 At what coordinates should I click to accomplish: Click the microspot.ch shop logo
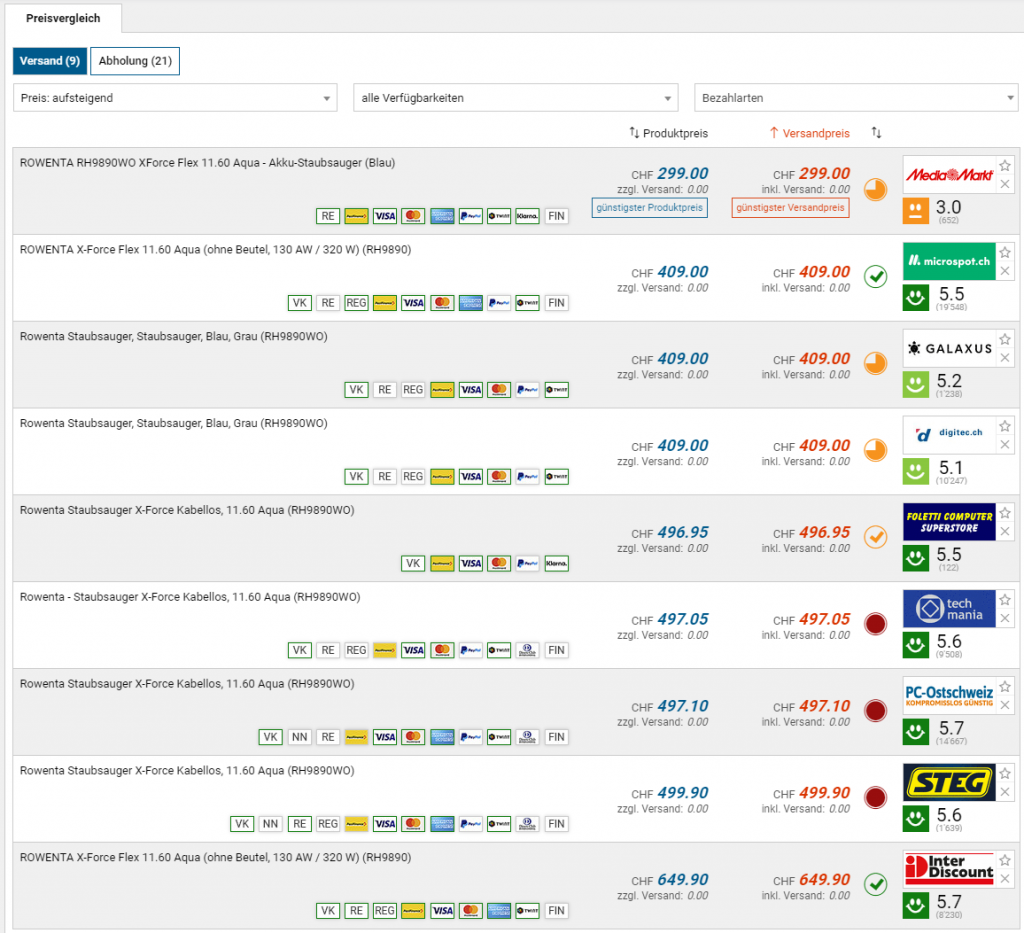point(948,262)
